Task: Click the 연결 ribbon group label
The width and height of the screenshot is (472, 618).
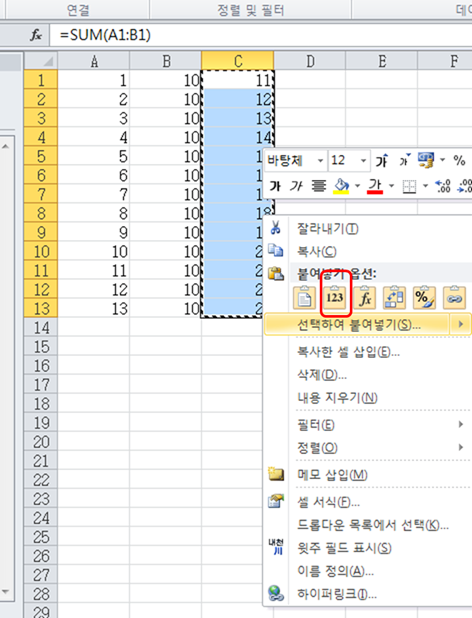Action: [x=78, y=10]
